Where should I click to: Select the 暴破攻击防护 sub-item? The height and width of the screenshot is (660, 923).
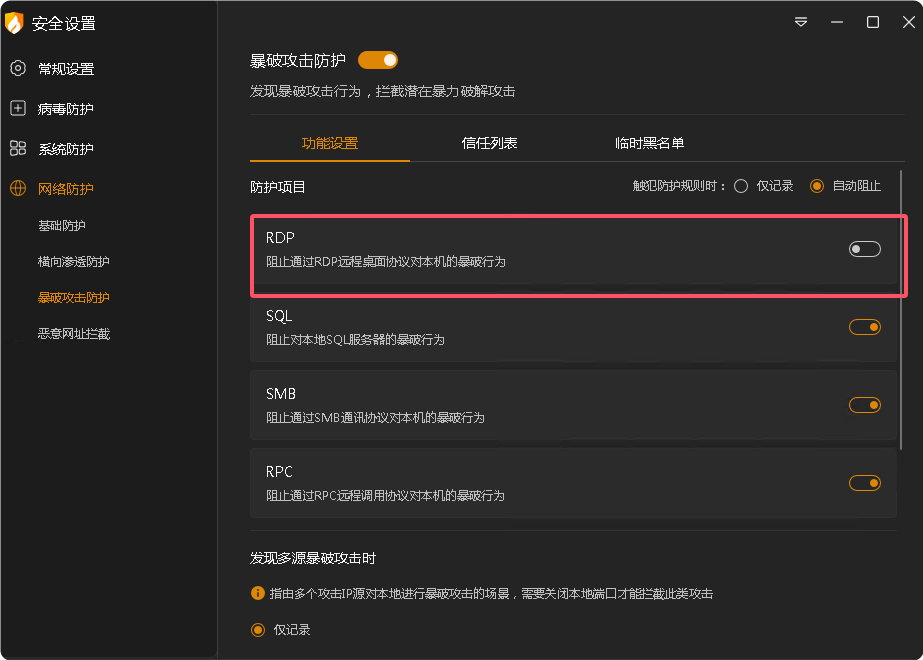(74, 297)
